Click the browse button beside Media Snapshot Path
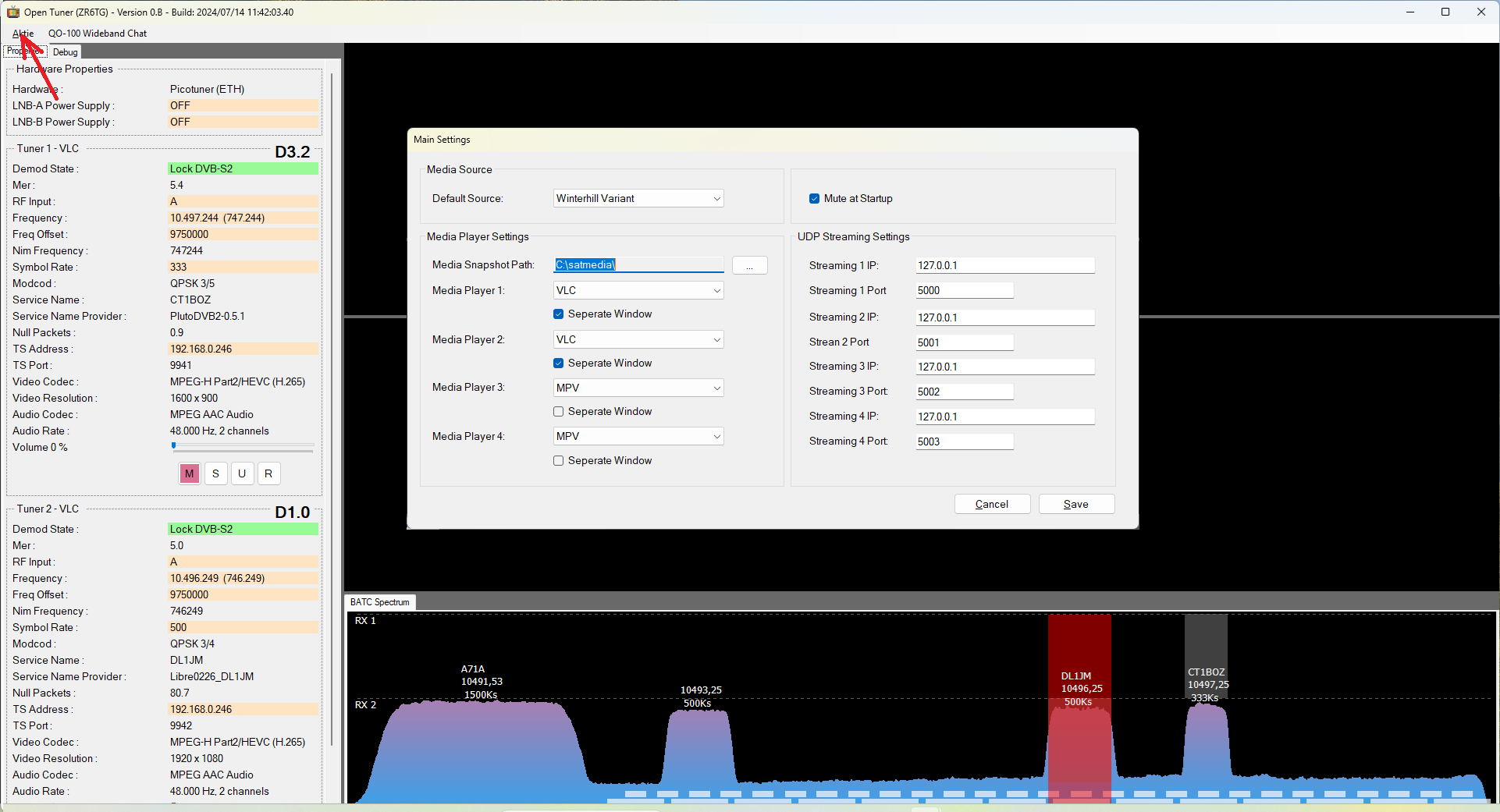Image resolution: width=1500 pixels, height=812 pixels. [x=749, y=265]
